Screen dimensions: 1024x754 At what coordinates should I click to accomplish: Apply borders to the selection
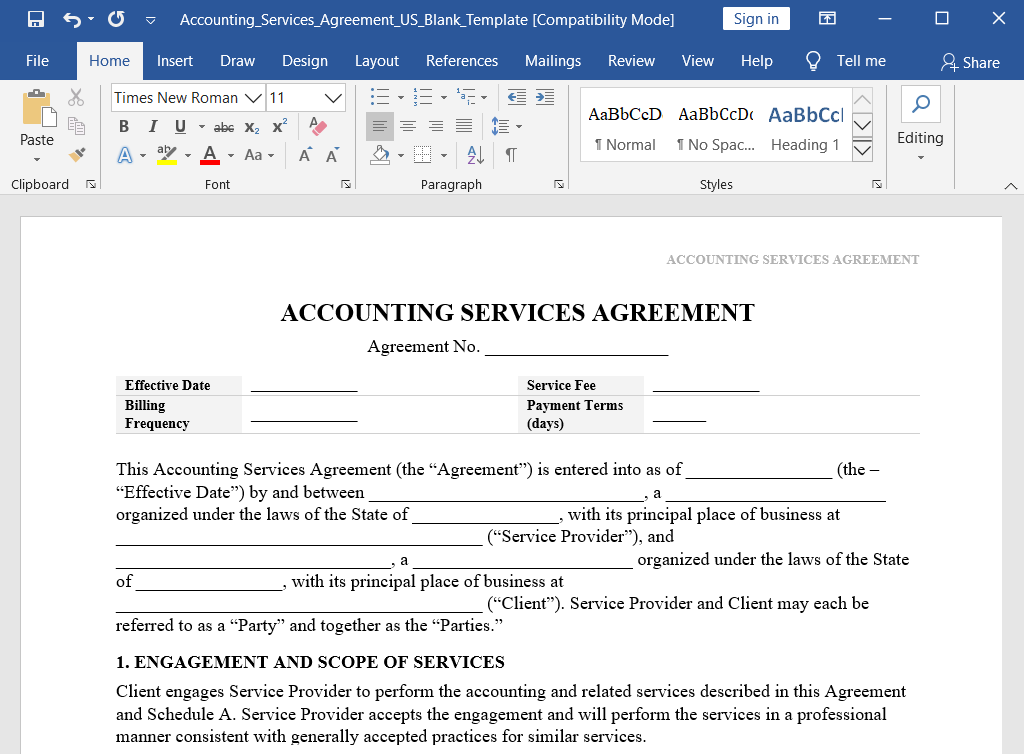pyautogui.click(x=423, y=155)
